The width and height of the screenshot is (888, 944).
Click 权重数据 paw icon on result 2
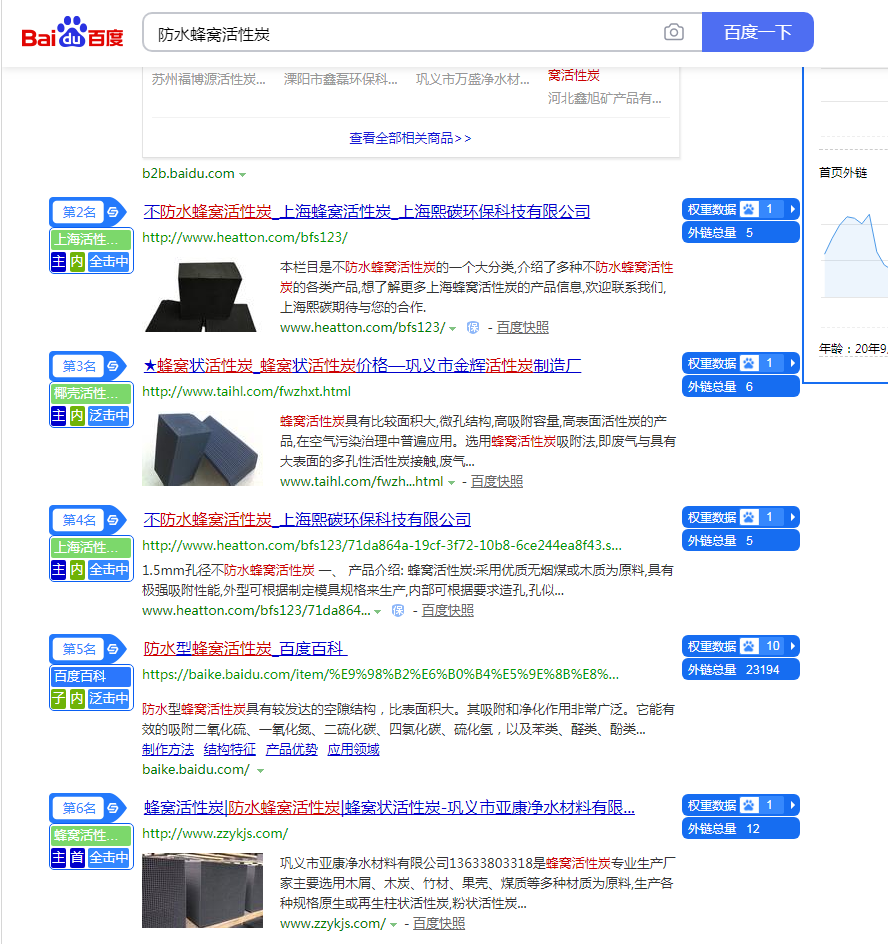coord(749,210)
